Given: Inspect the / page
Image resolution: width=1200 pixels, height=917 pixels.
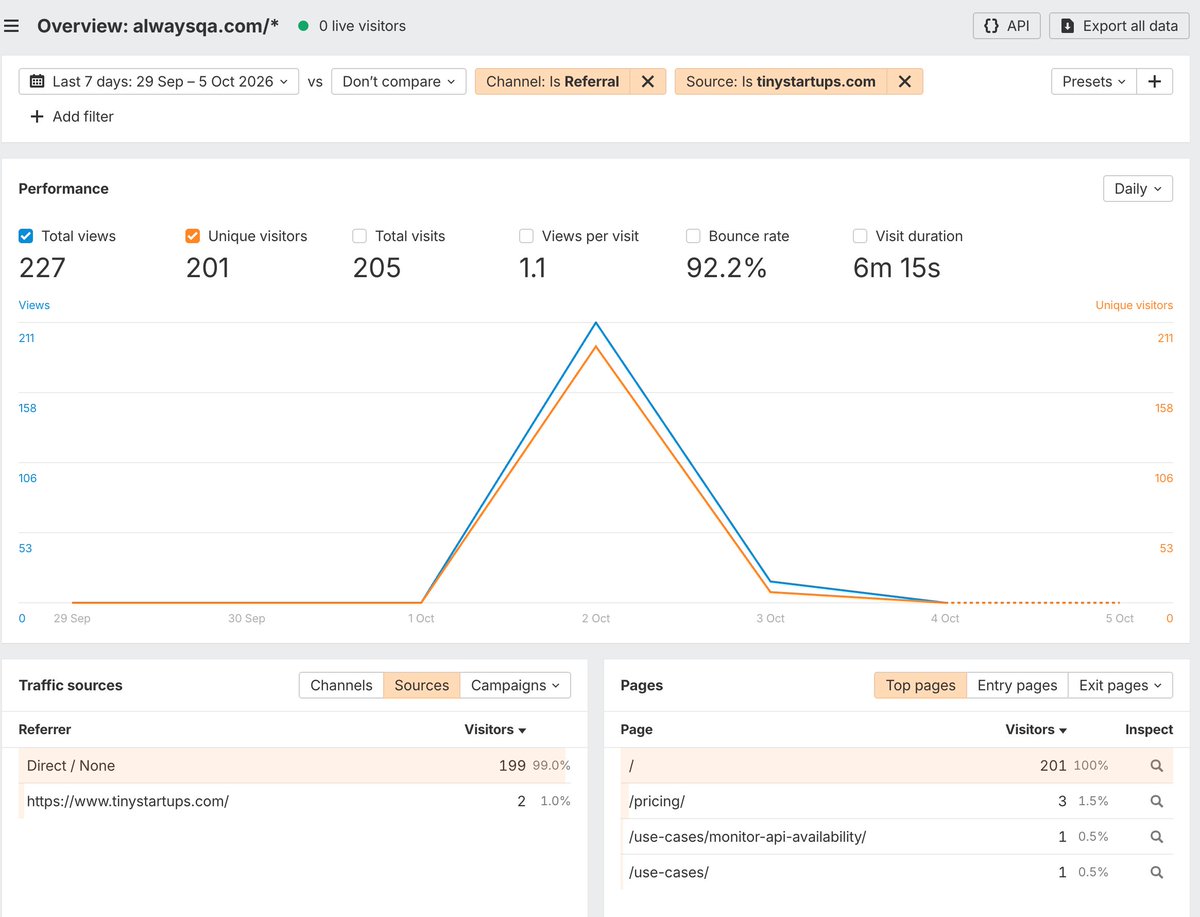Looking at the screenshot, I should [1157, 766].
